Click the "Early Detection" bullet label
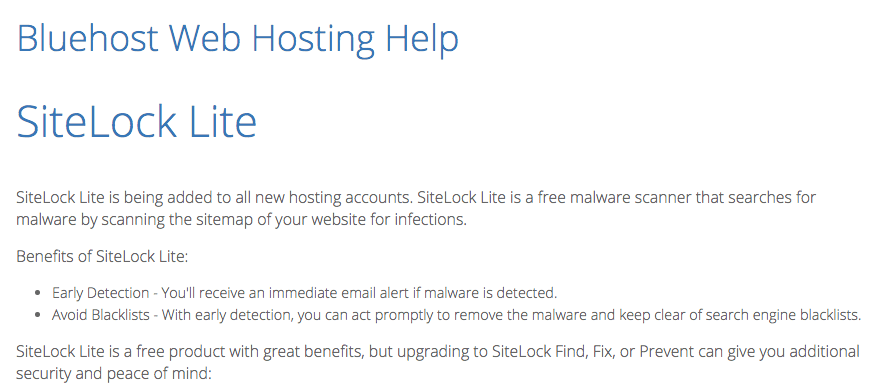The height and width of the screenshot is (392, 884). pos(100,293)
